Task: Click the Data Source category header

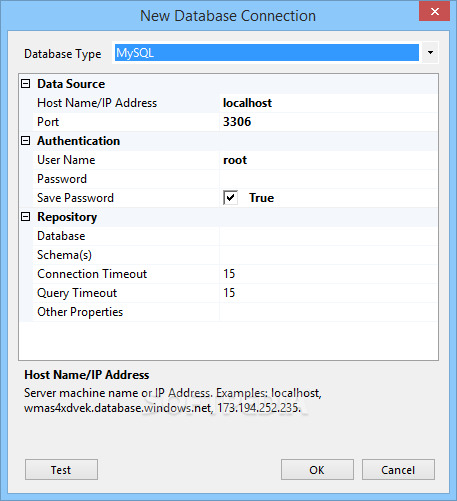Action: [x=71, y=84]
